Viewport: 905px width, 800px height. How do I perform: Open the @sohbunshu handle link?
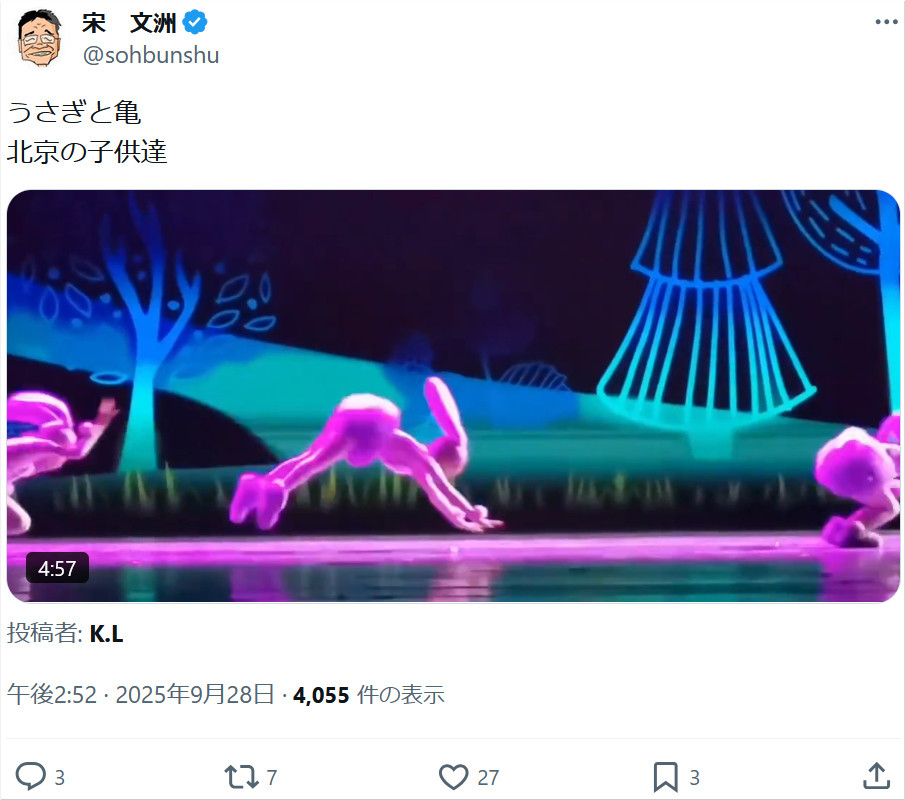click(x=151, y=55)
